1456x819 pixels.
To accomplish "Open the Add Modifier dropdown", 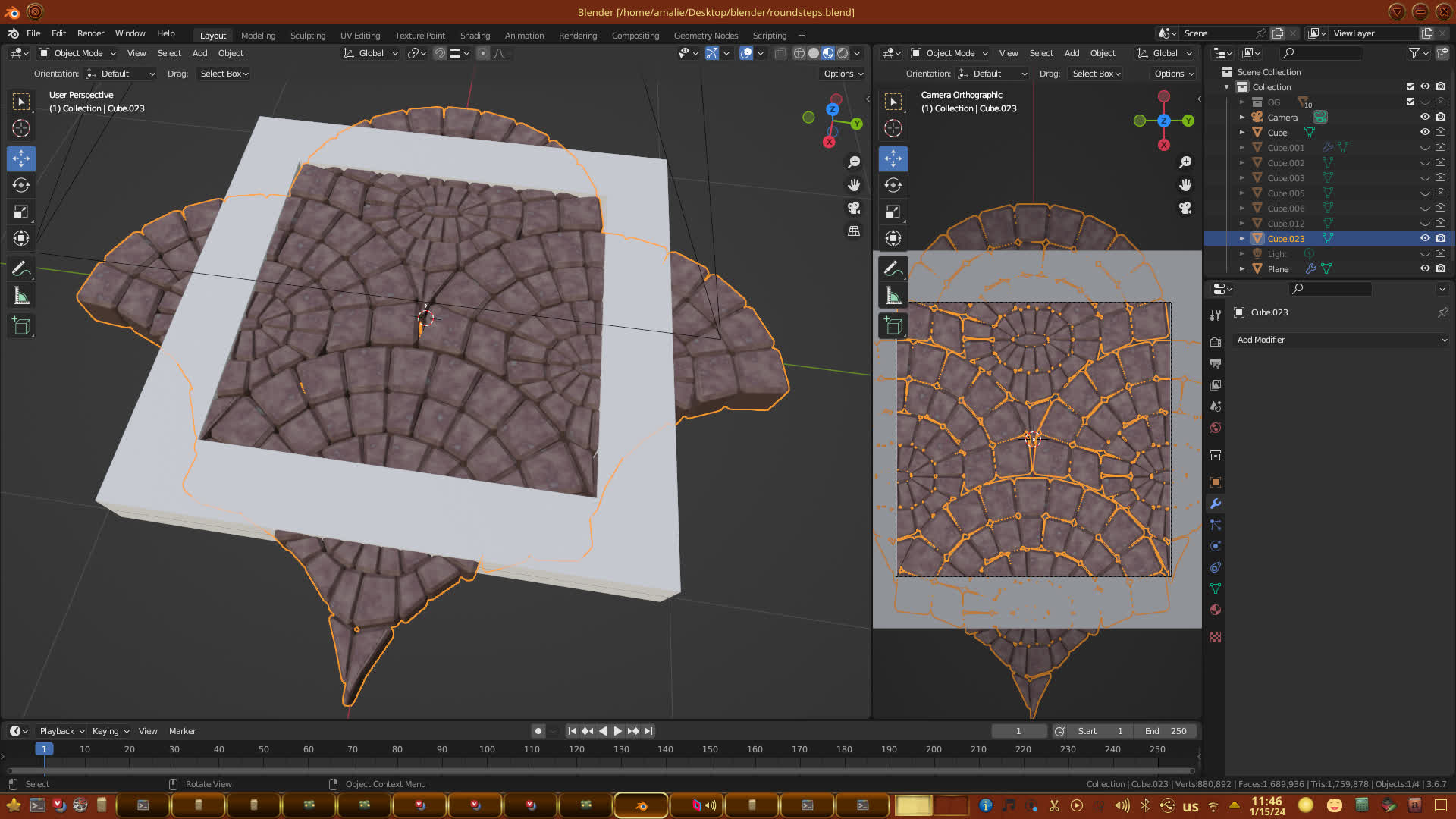I will point(1341,340).
